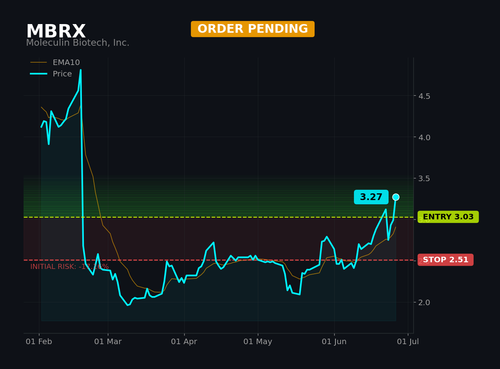Click the 4.5 y-axis tick label
The height and width of the screenshot is (369, 500).
click(x=424, y=96)
